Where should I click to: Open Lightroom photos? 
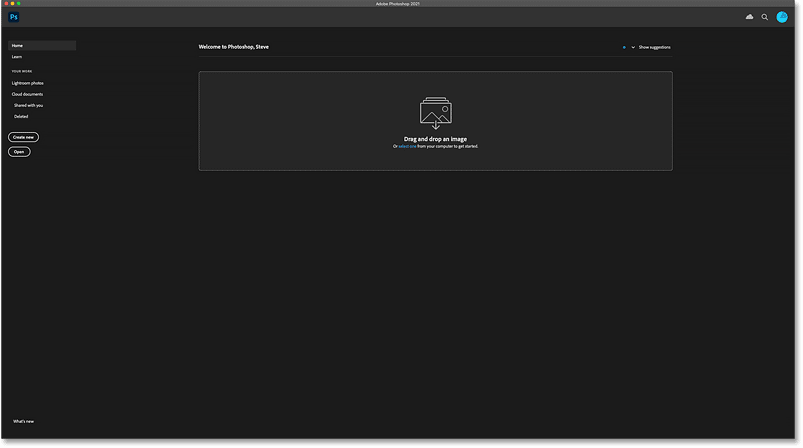(28, 83)
